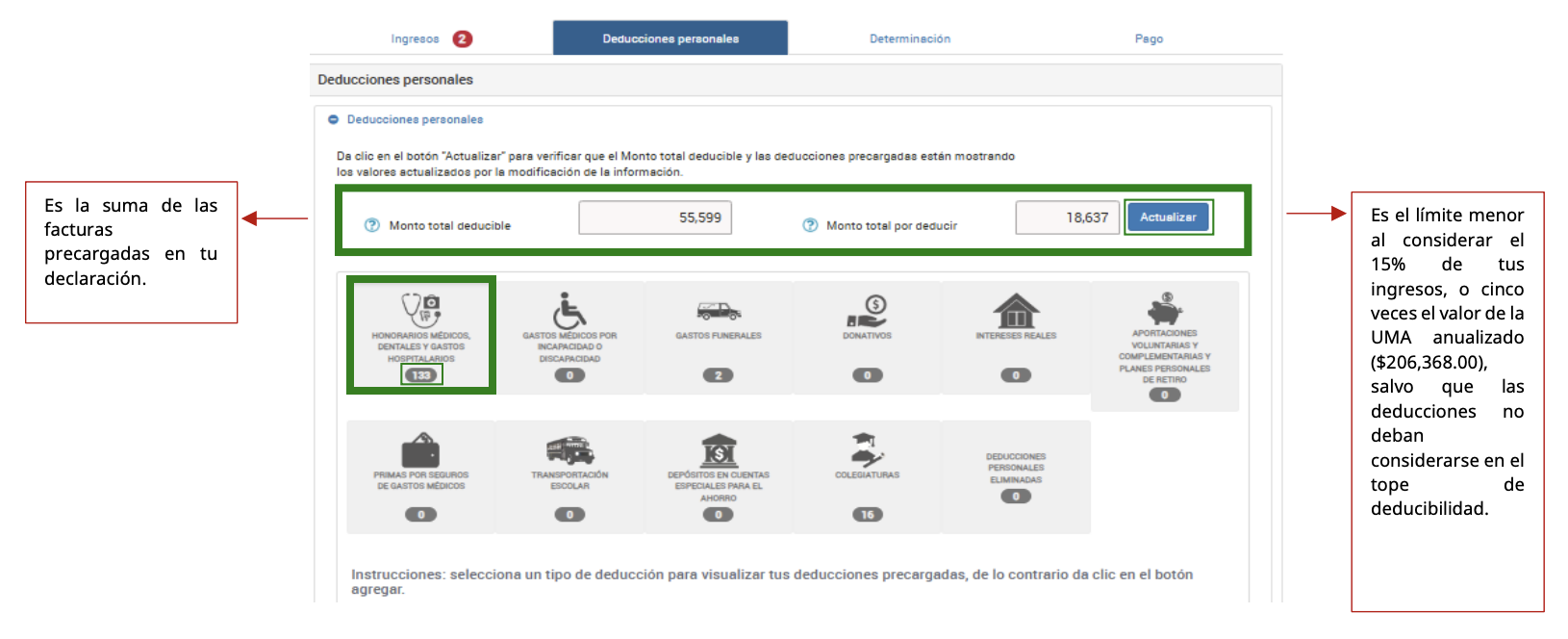
Task: Open the Pago tab
Action: tap(1149, 39)
